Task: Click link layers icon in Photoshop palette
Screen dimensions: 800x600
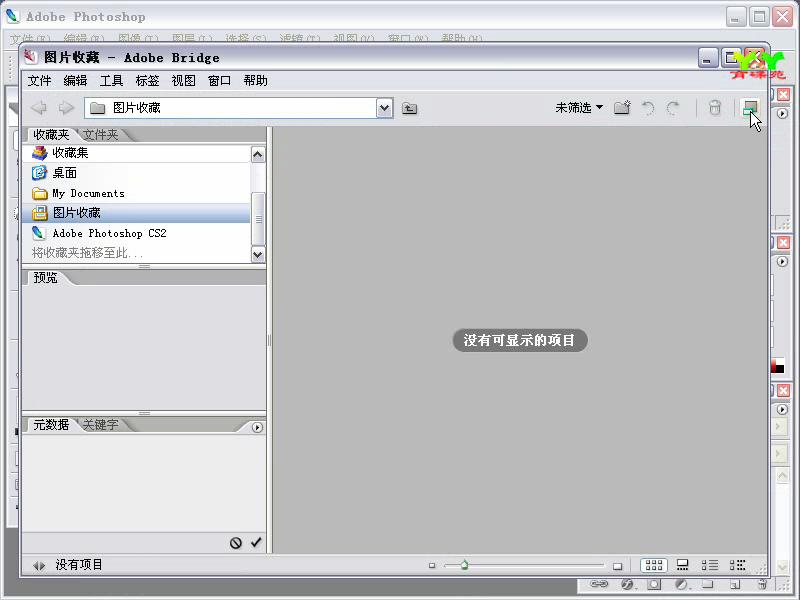Action: pos(599,584)
